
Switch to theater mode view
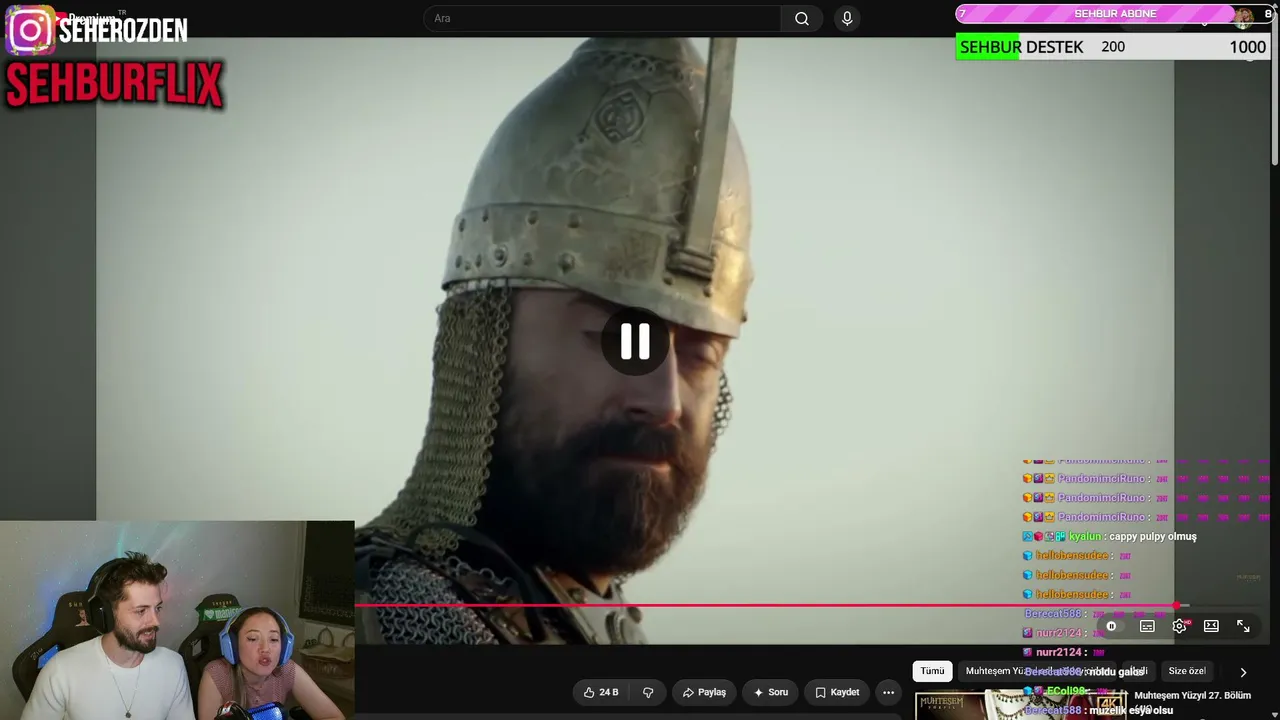point(1211,626)
